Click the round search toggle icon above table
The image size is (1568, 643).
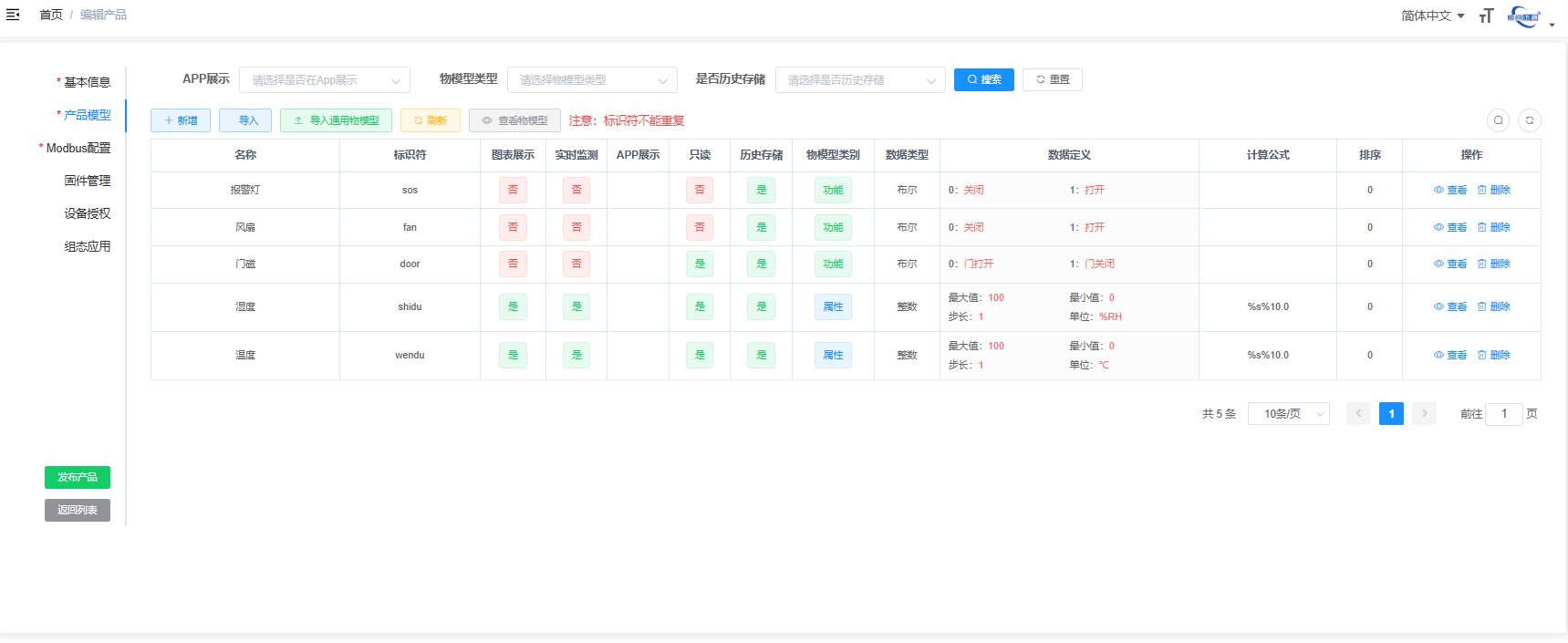tap(1498, 120)
